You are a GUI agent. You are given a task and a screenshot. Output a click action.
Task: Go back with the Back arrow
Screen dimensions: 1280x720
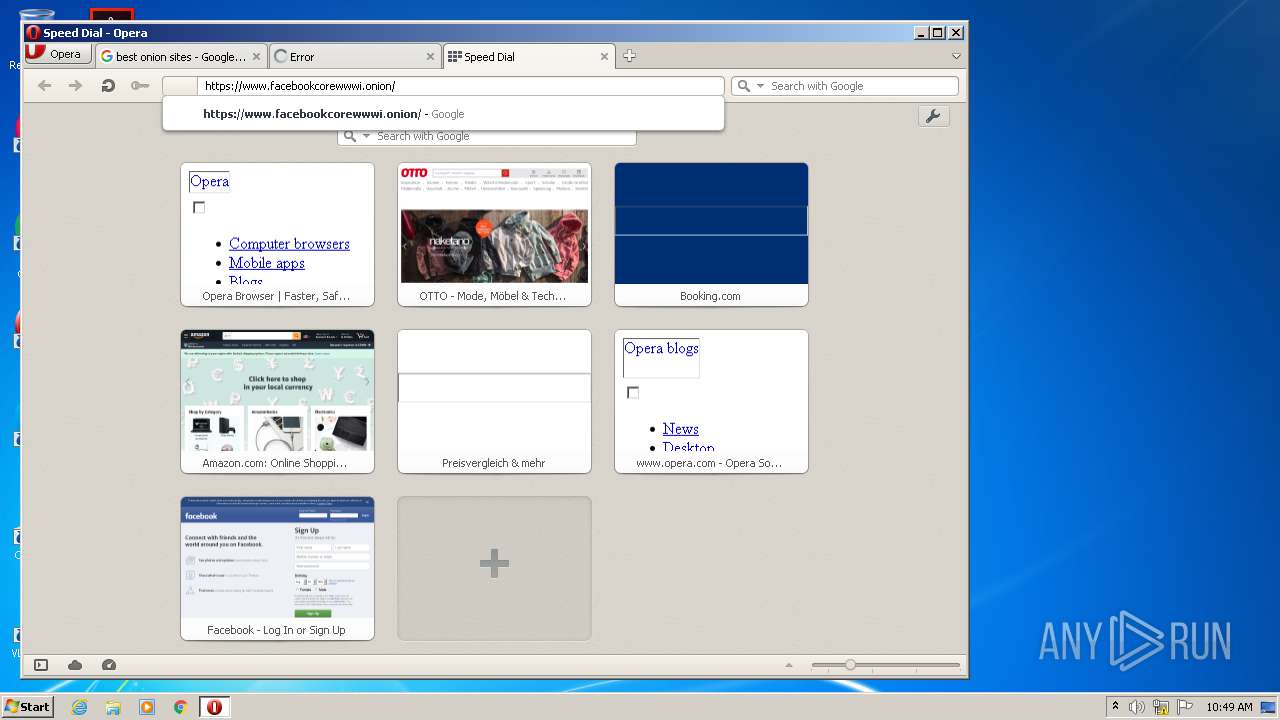click(x=44, y=86)
